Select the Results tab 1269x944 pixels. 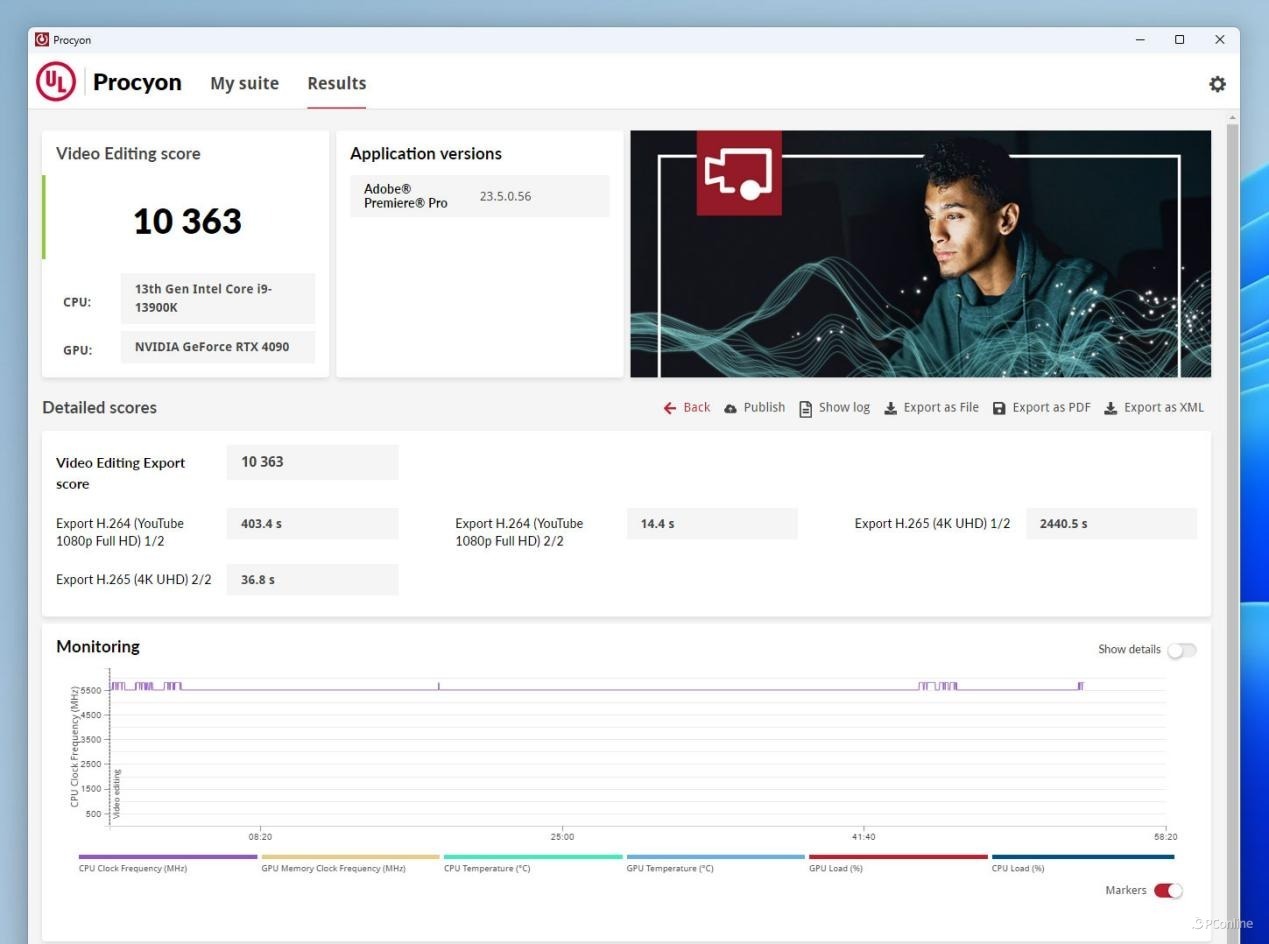point(336,84)
